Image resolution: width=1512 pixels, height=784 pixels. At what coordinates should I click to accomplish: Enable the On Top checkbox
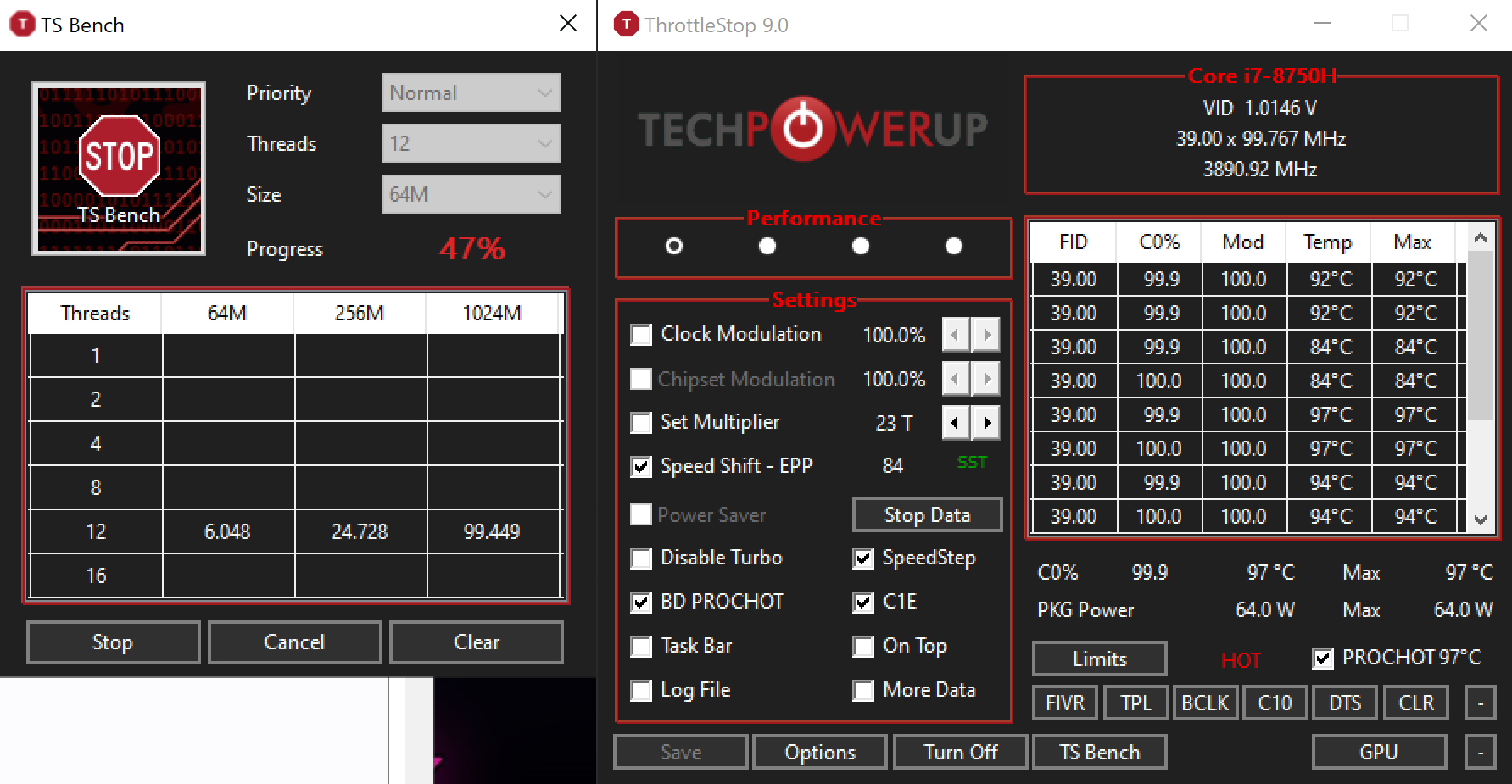pos(863,647)
